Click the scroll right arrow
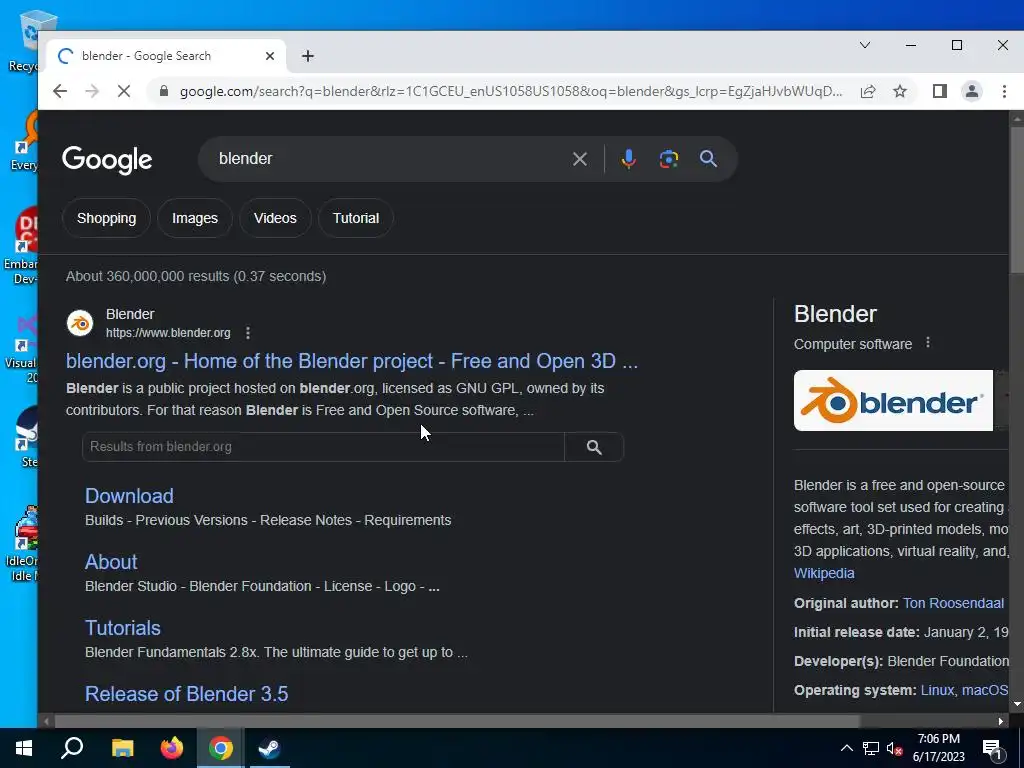This screenshot has width=1024, height=768. tap(1000, 722)
